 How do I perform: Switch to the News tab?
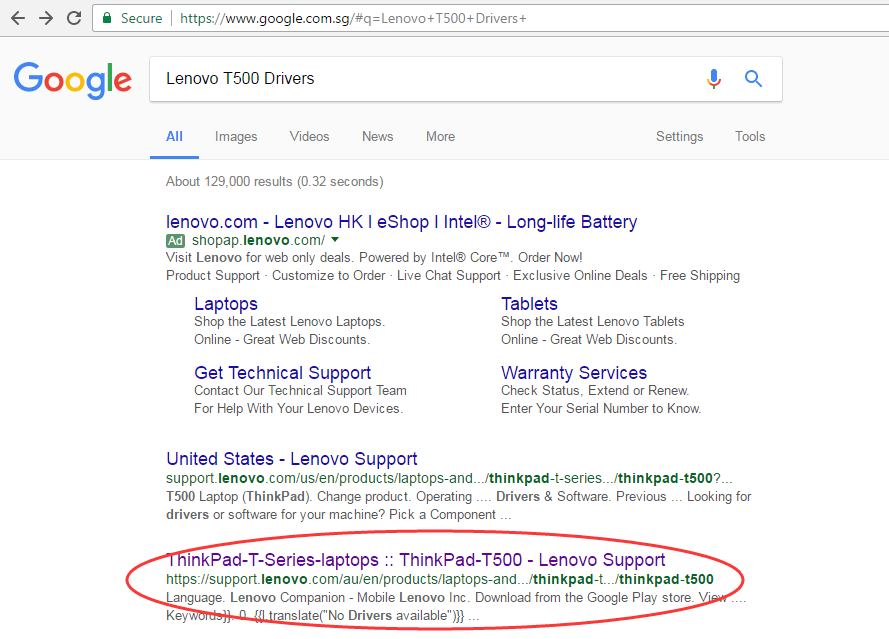(378, 137)
